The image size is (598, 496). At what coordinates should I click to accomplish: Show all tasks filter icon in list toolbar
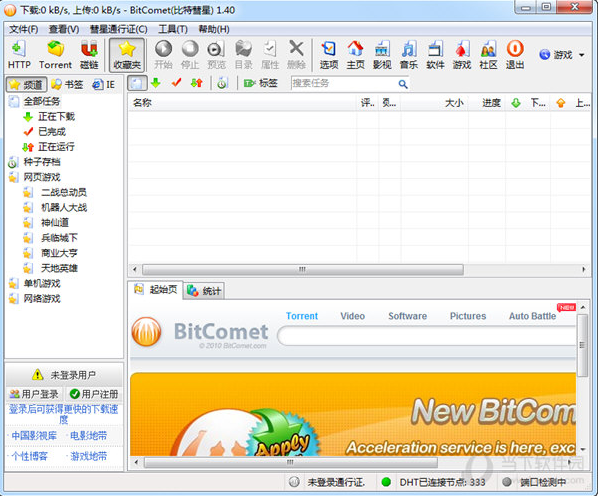pos(137,83)
